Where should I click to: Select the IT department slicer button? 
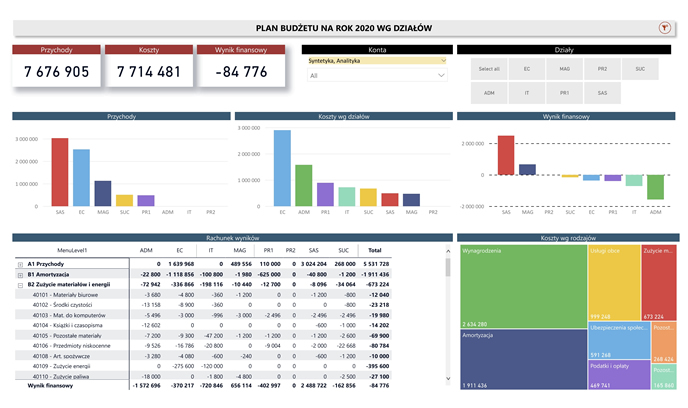[x=525, y=92]
